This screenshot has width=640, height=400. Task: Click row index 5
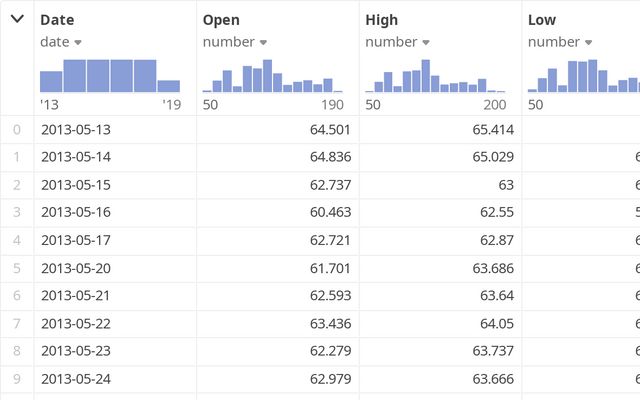pyautogui.click(x=16, y=269)
